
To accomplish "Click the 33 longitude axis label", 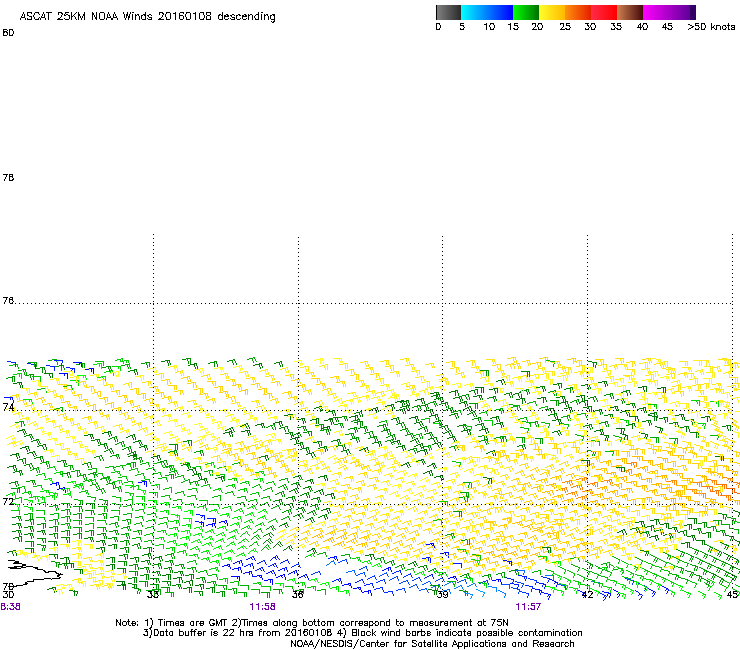I will pos(152,595).
